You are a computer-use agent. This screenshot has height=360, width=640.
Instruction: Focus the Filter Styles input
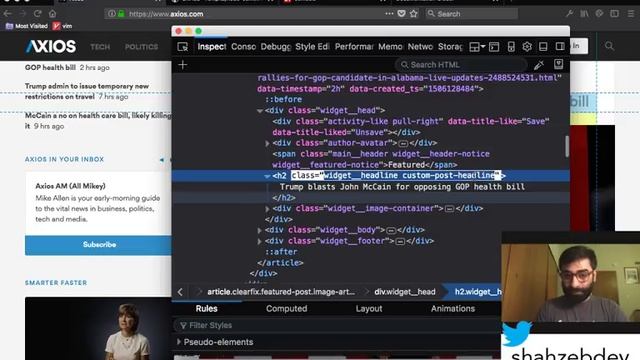(338, 325)
